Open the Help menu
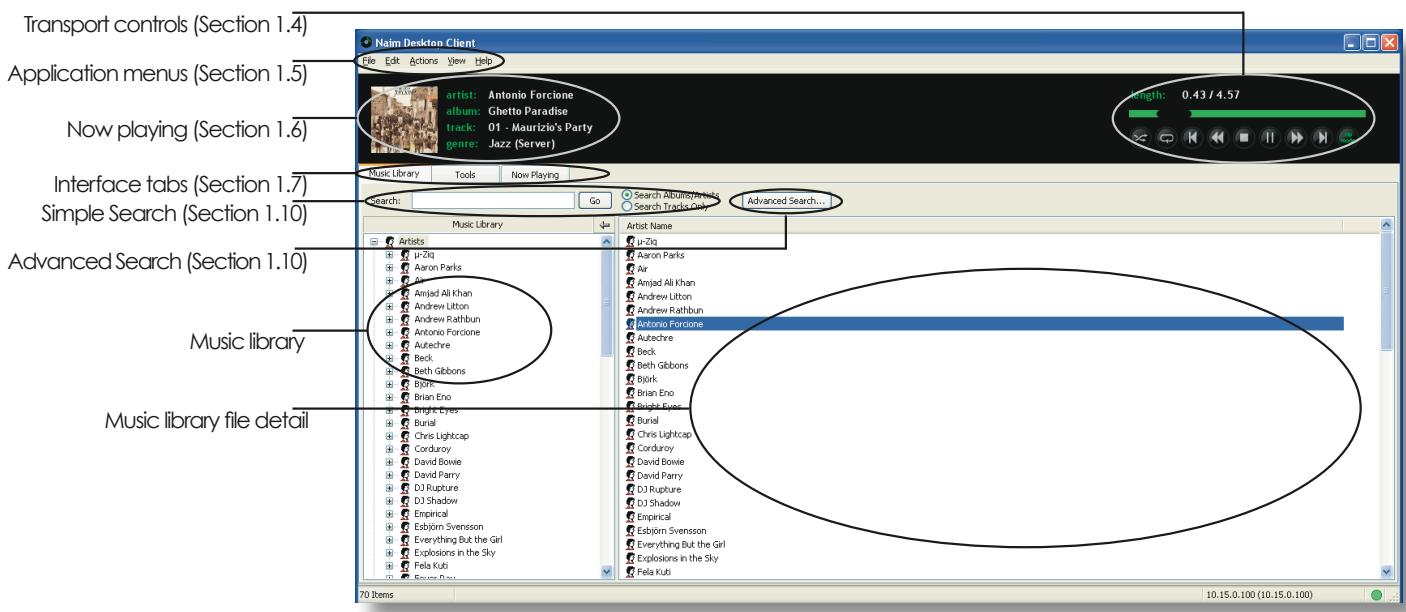 coord(483,61)
